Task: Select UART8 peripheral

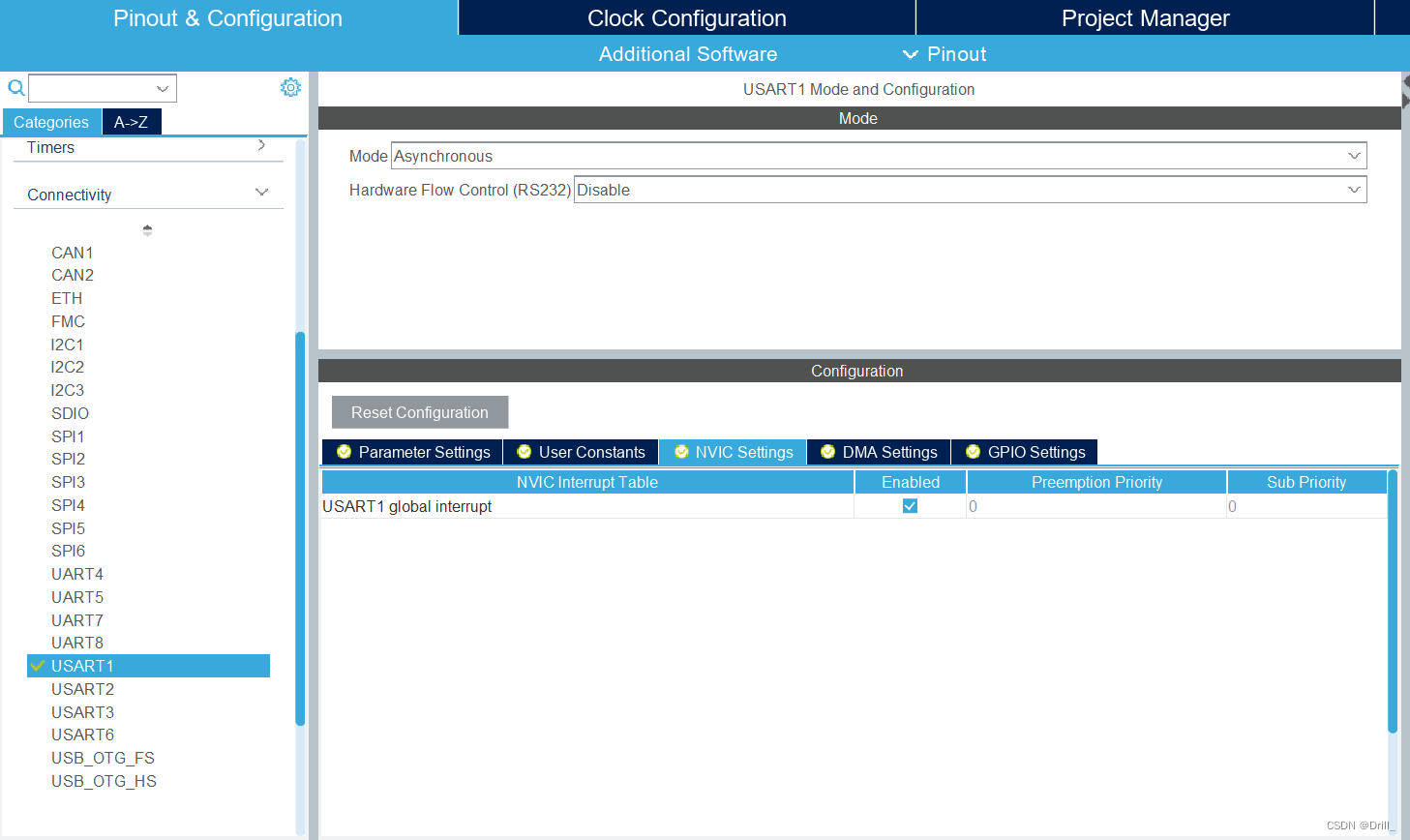Action: (x=77, y=643)
